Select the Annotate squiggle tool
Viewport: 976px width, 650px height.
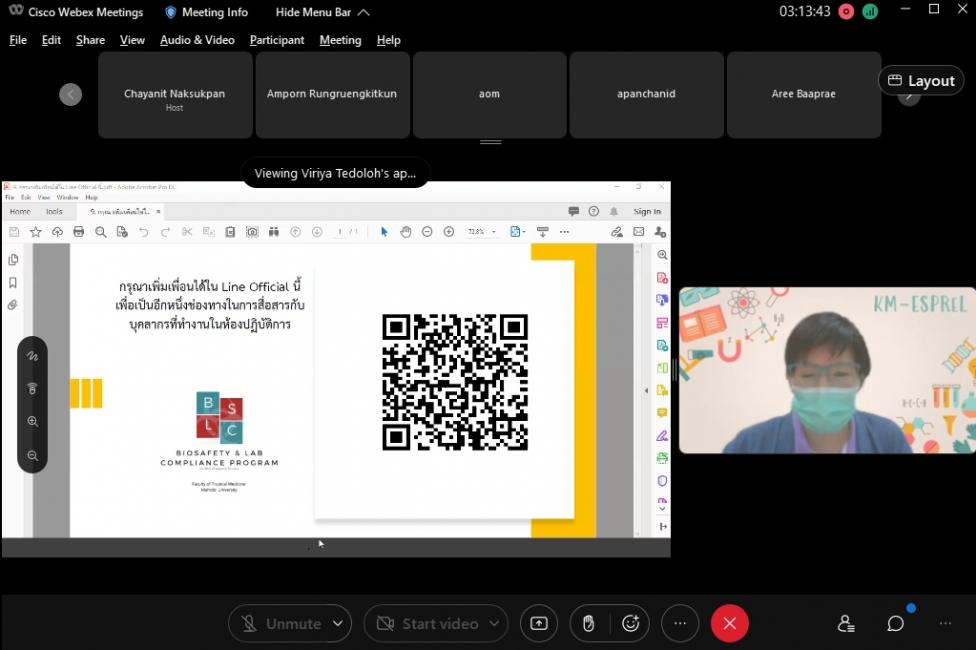coord(32,356)
